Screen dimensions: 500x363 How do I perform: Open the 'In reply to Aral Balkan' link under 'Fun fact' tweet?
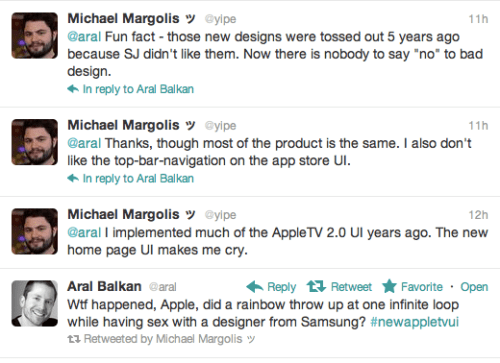tap(138, 89)
